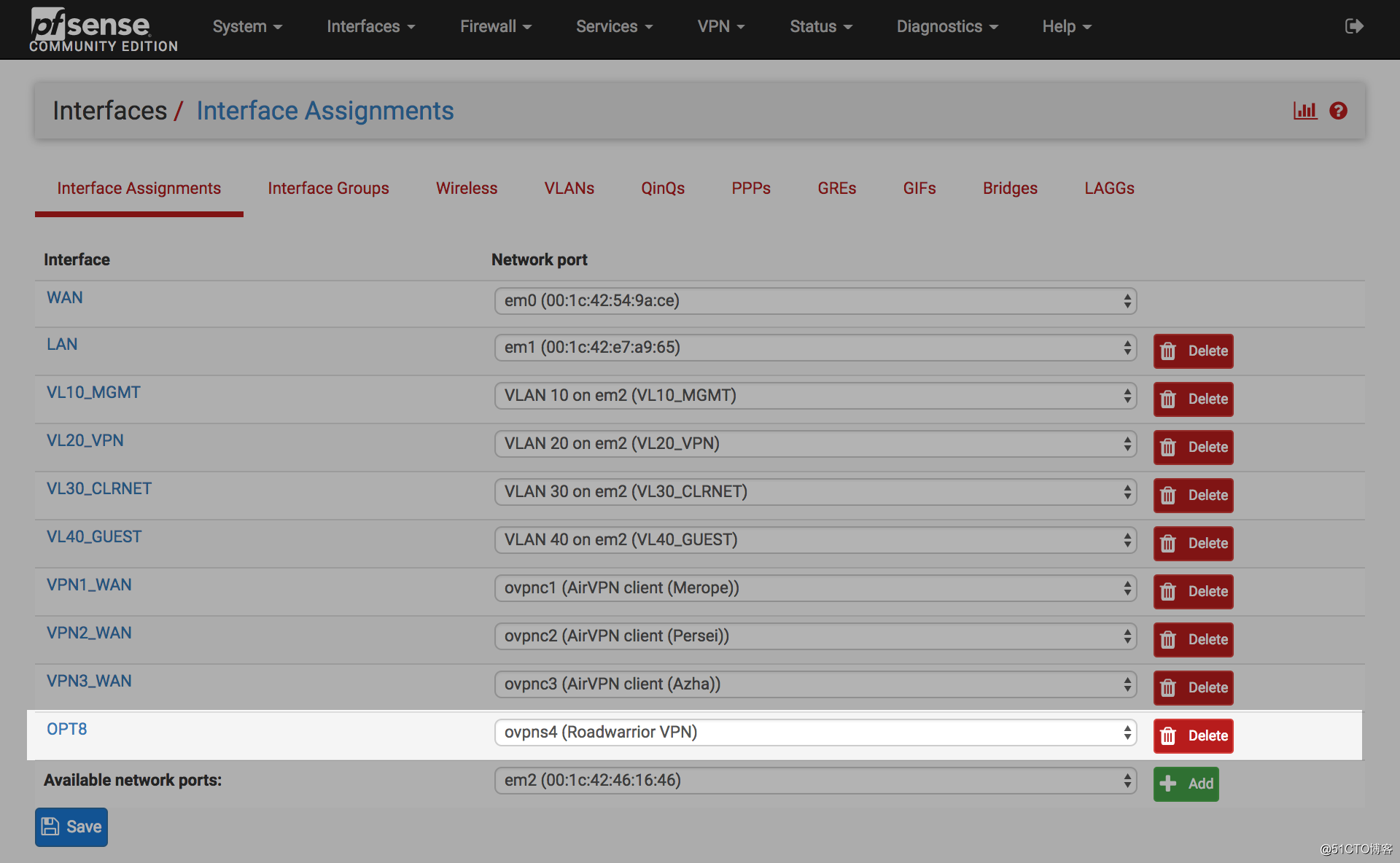
Task: Open the Available network ports dropdown
Action: tap(815, 780)
